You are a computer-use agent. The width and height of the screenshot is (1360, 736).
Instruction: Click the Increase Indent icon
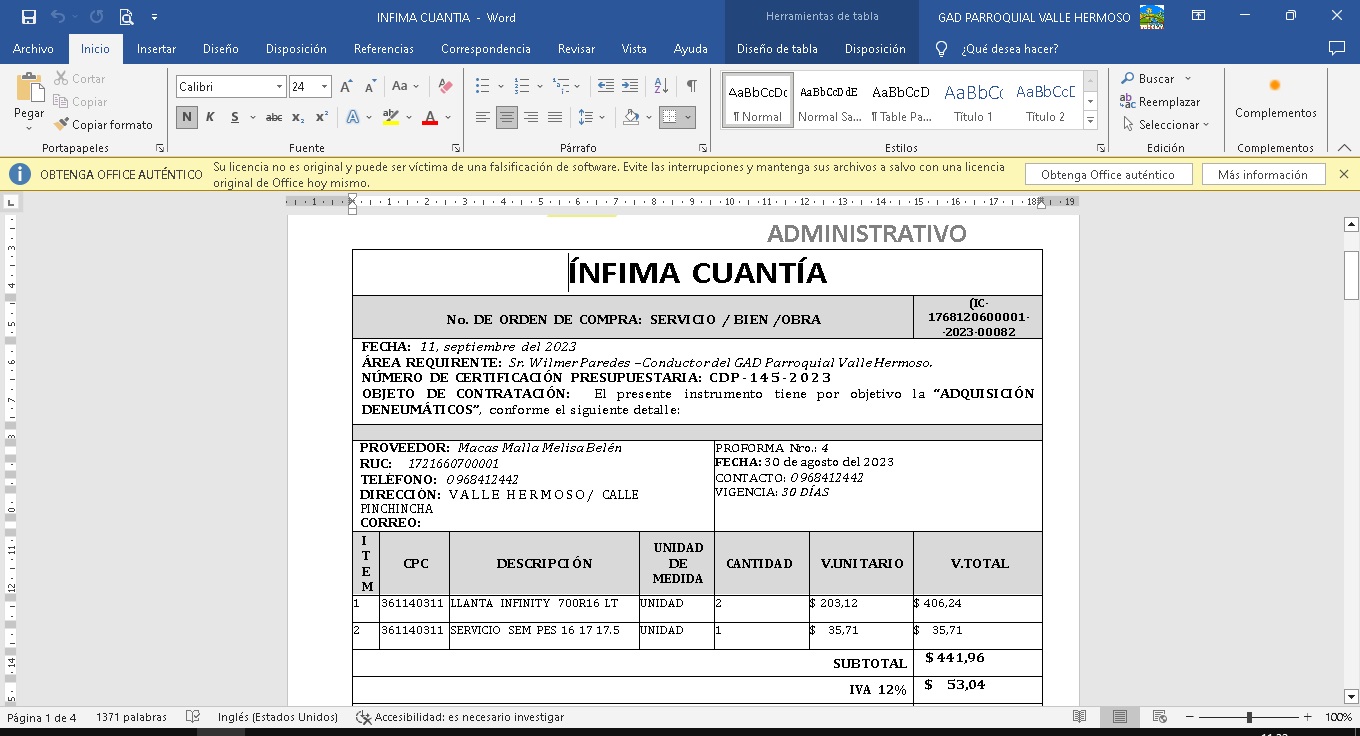click(630, 87)
